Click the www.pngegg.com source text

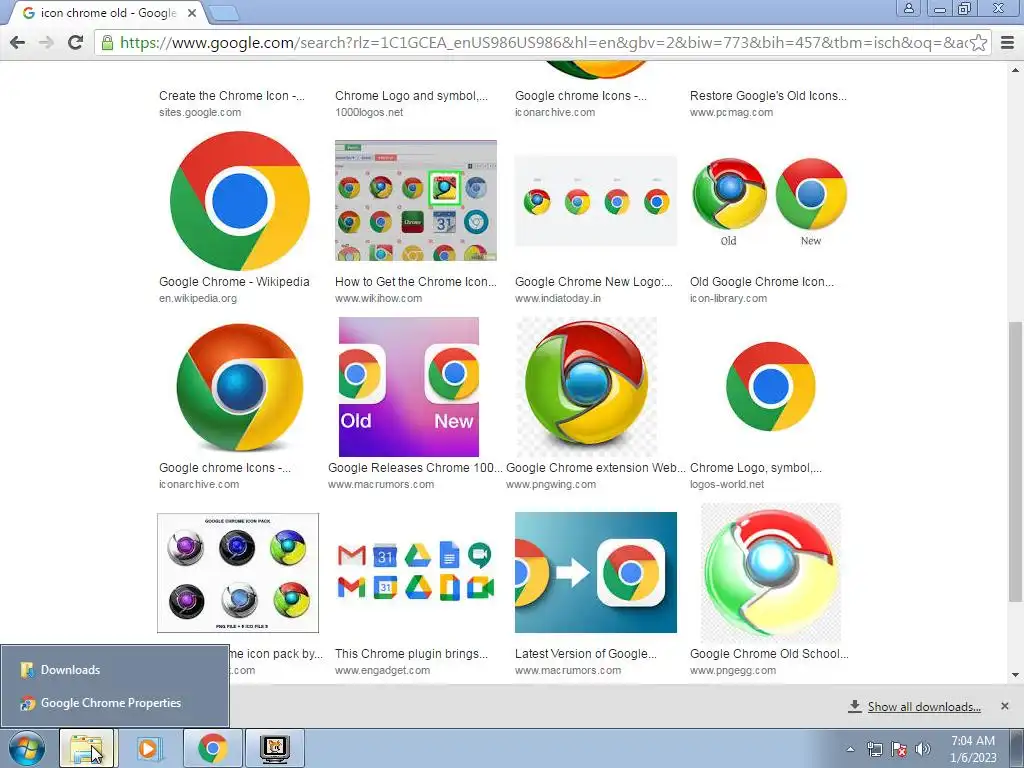[x=733, y=670]
